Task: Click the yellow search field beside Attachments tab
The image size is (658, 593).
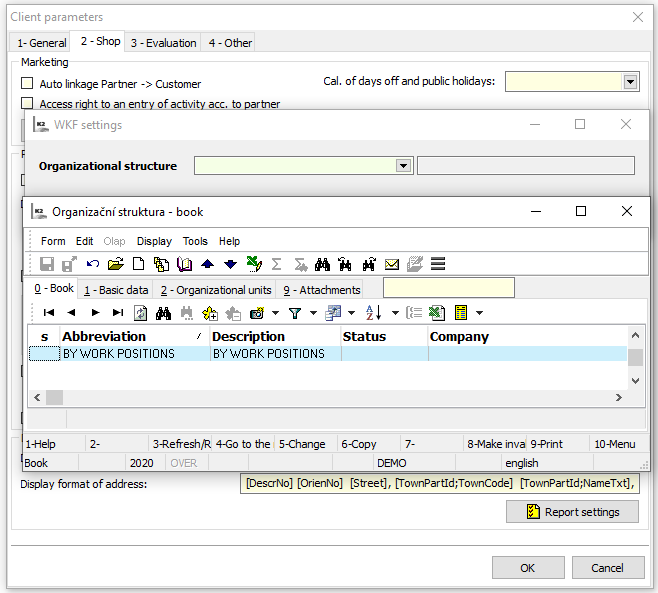Action: click(449, 288)
